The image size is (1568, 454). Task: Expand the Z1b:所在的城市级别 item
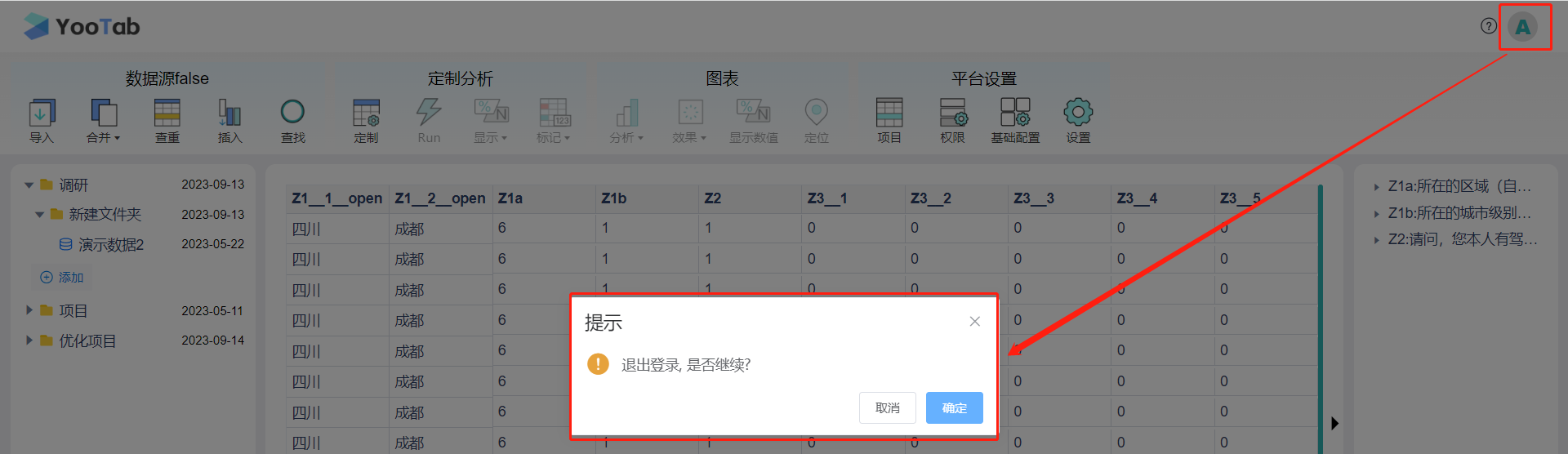[x=1377, y=214]
